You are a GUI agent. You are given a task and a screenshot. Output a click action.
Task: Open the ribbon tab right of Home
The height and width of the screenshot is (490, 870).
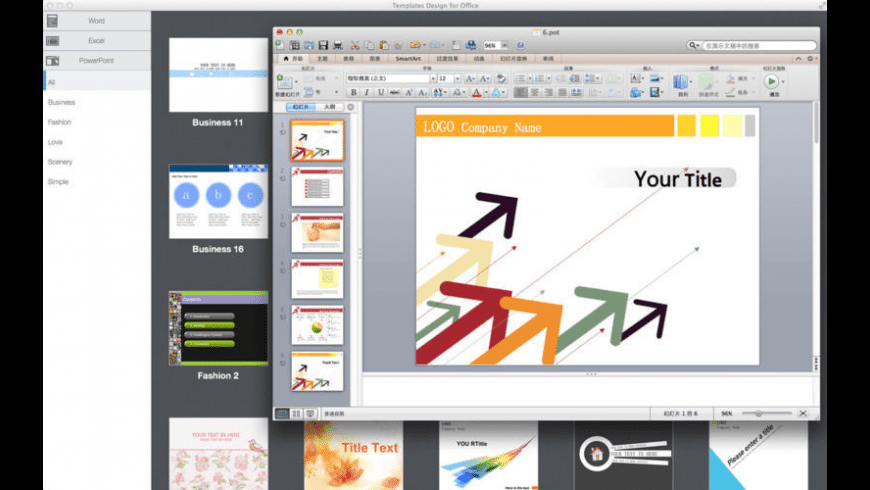(322, 59)
